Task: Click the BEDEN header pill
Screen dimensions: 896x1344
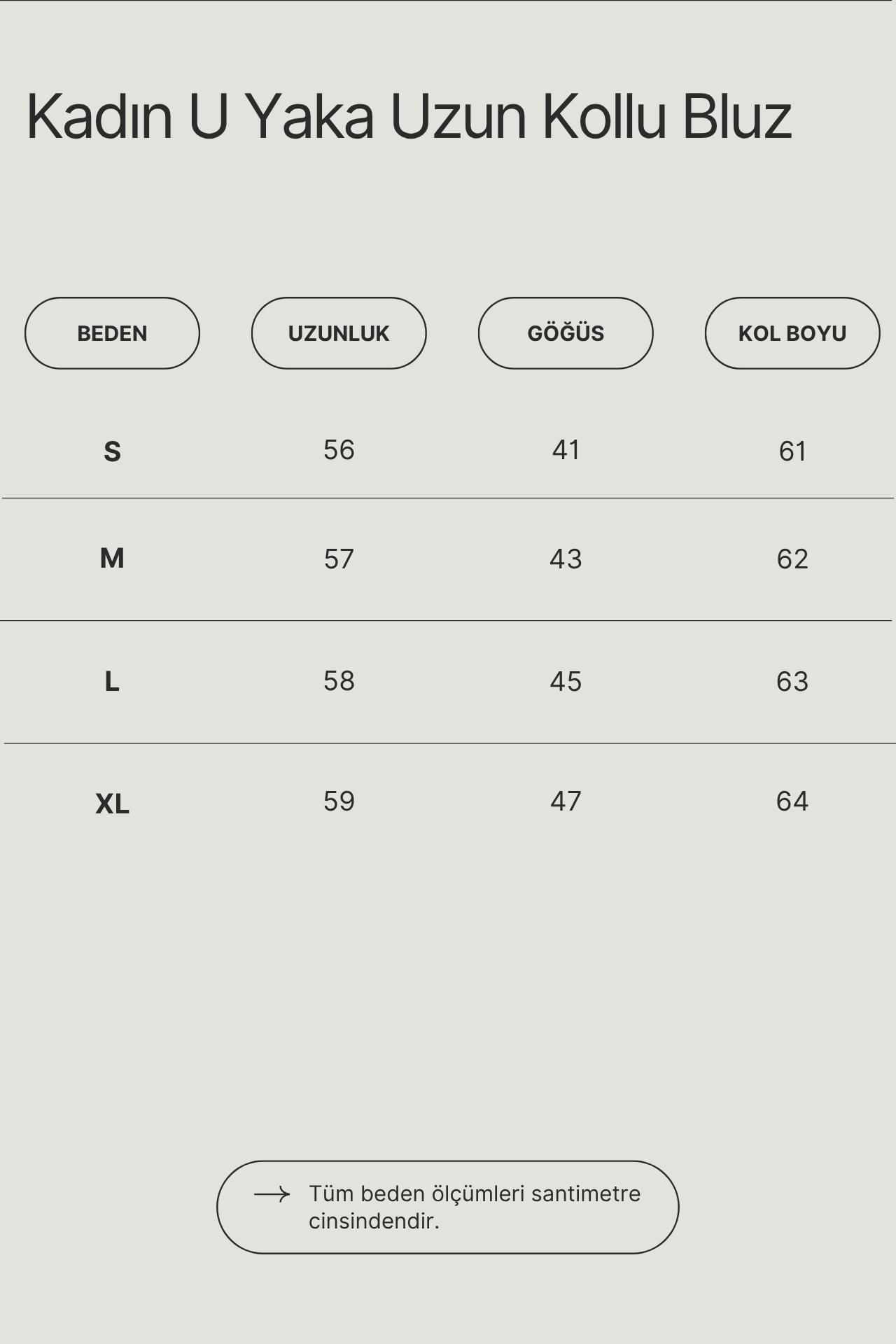Action: coord(112,333)
